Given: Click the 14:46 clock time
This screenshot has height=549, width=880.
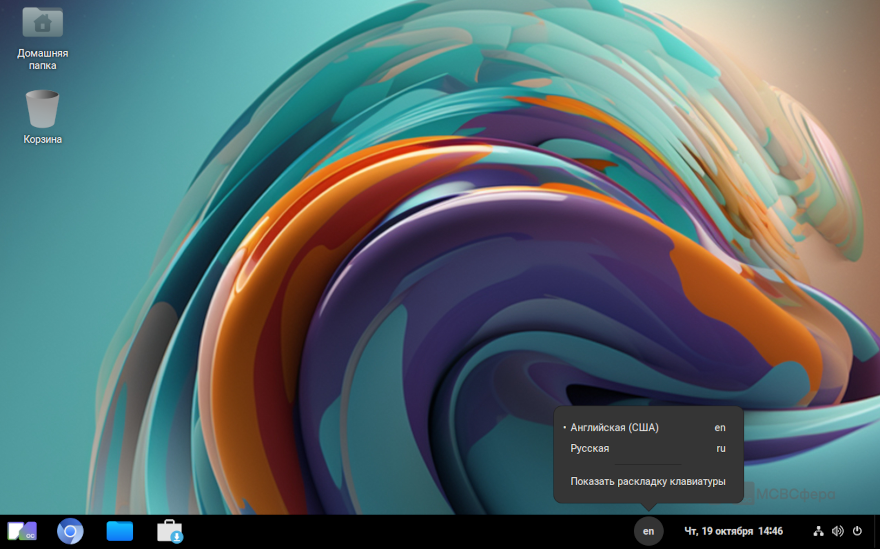Looking at the screenshot, I should [x=770, y=531].
